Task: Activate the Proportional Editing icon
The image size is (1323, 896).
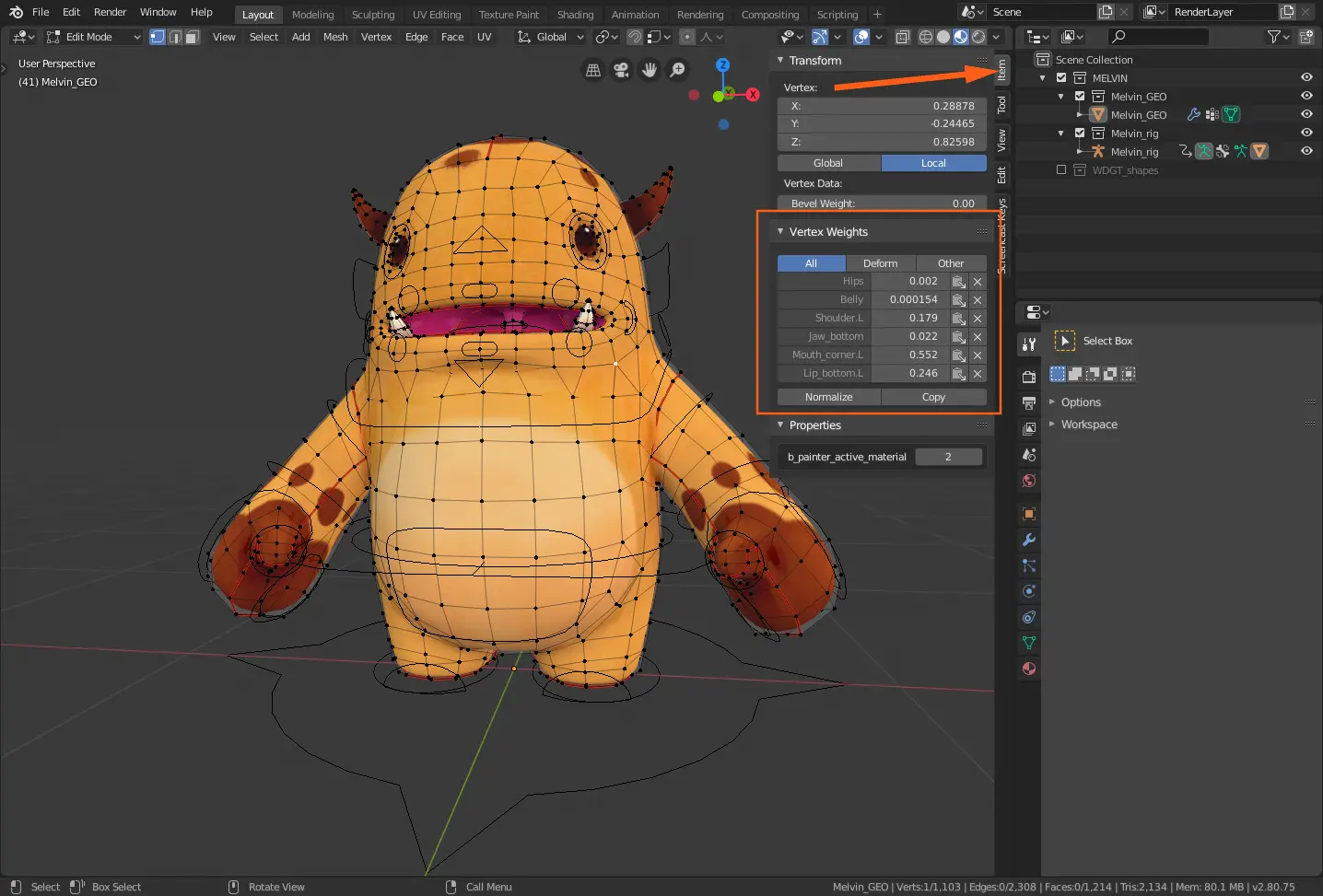Action: 687,37
